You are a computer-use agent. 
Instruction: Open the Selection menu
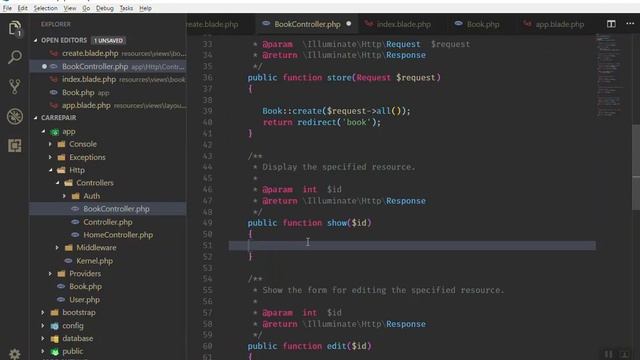[45, 8]
